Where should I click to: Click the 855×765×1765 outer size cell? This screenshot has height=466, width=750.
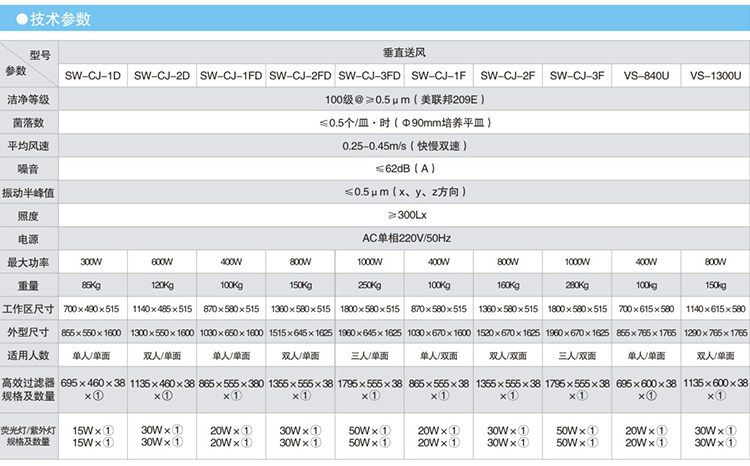(646, 333)
